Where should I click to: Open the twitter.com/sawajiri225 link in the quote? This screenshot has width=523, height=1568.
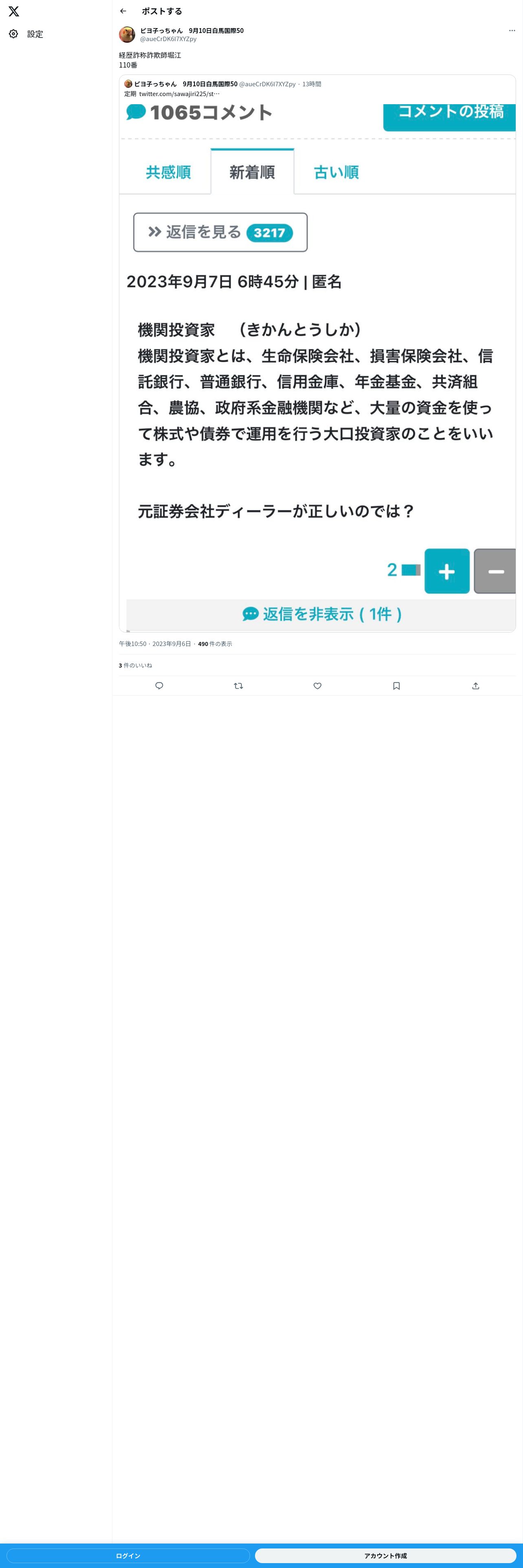(x=179, y=94)
